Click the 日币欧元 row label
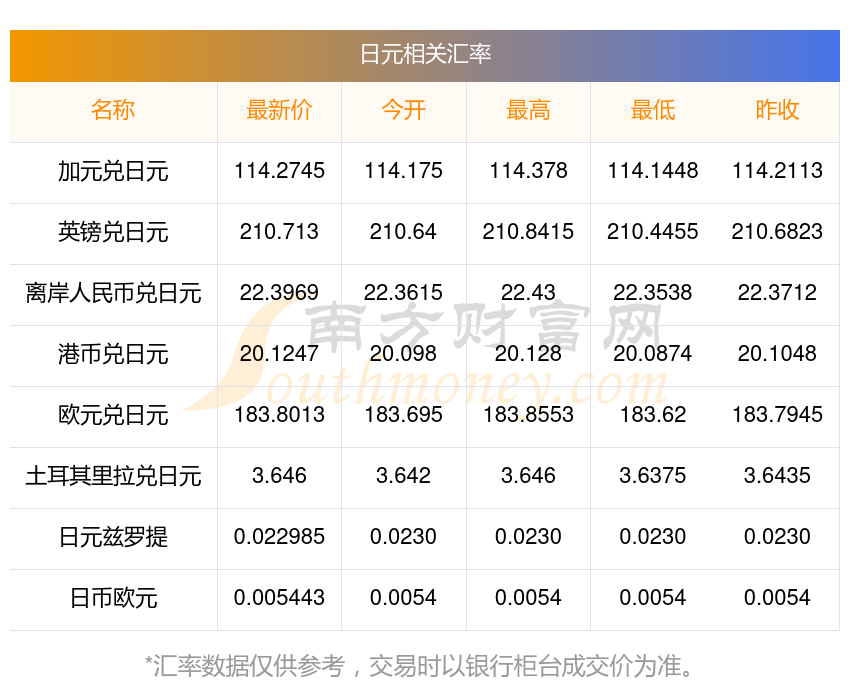This screenshot has height=697, width=850. pyautogui.click(x=113, y=598)
